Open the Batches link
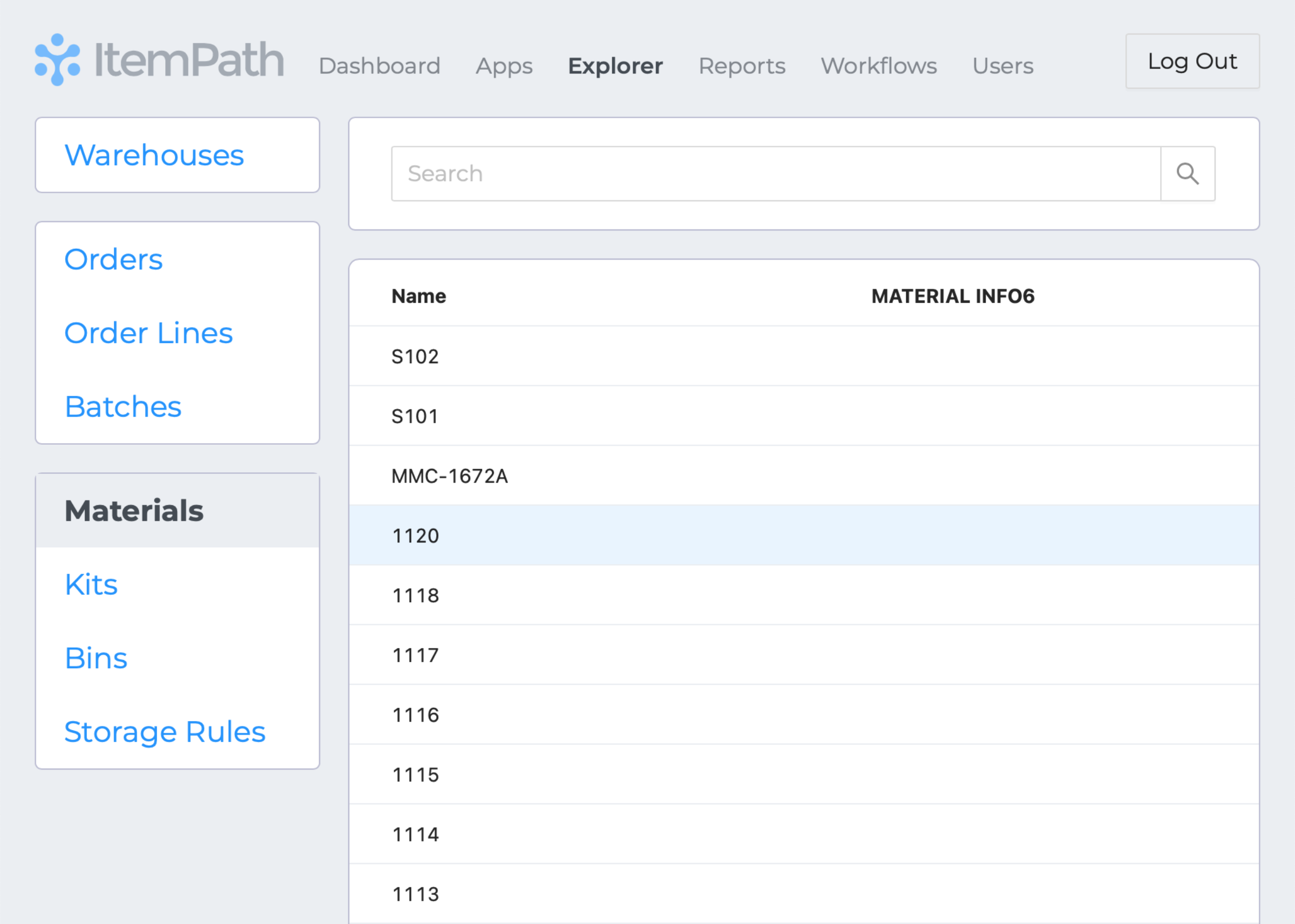Image resolution: width=1295 pixels, height=924 pixels. 123,406
